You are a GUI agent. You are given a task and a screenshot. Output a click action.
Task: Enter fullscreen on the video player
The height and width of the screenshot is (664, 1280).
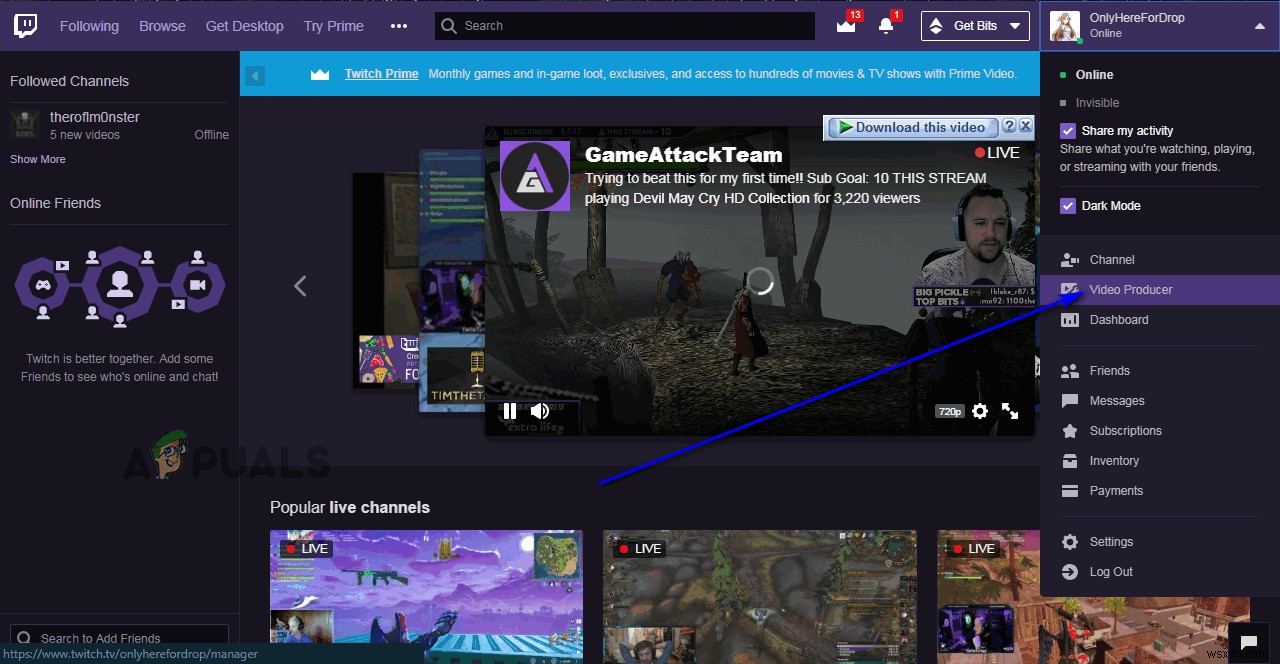pos(1010,410)
